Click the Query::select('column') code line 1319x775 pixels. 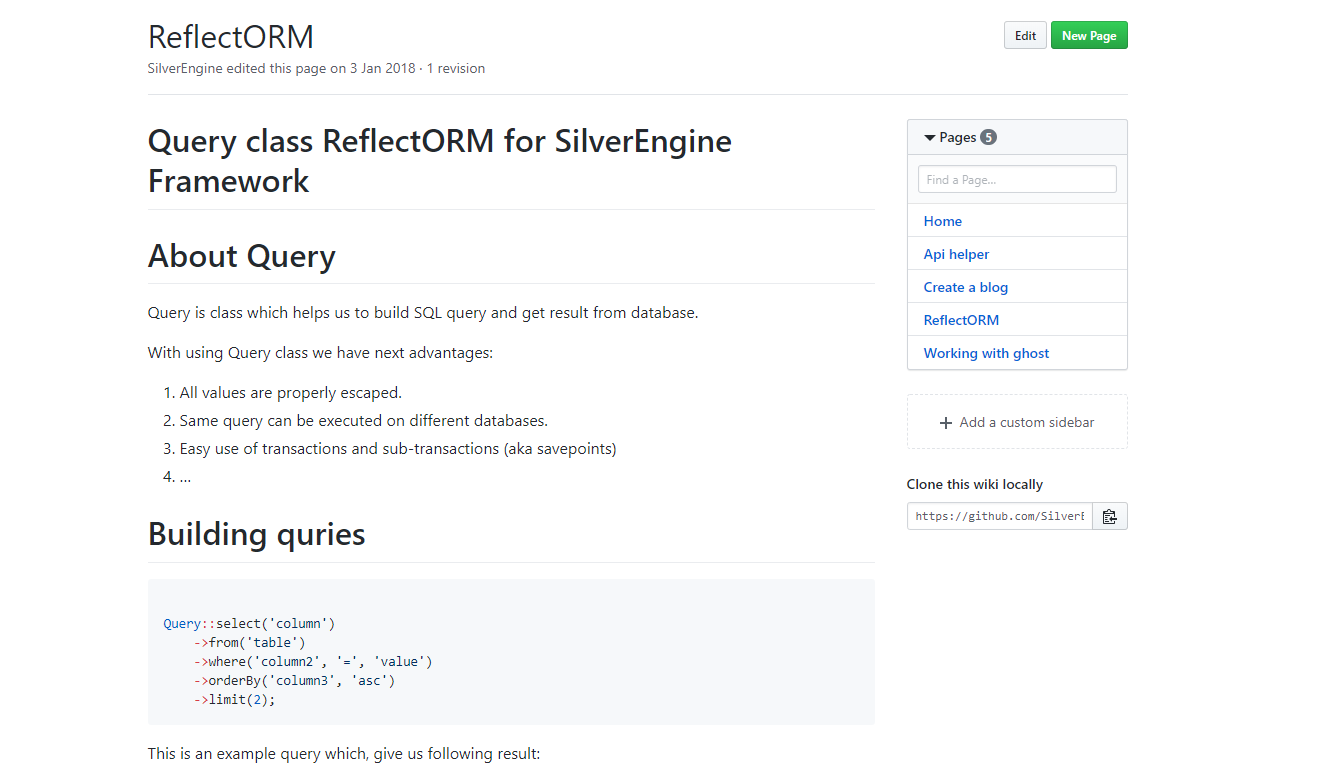point(249,623)
